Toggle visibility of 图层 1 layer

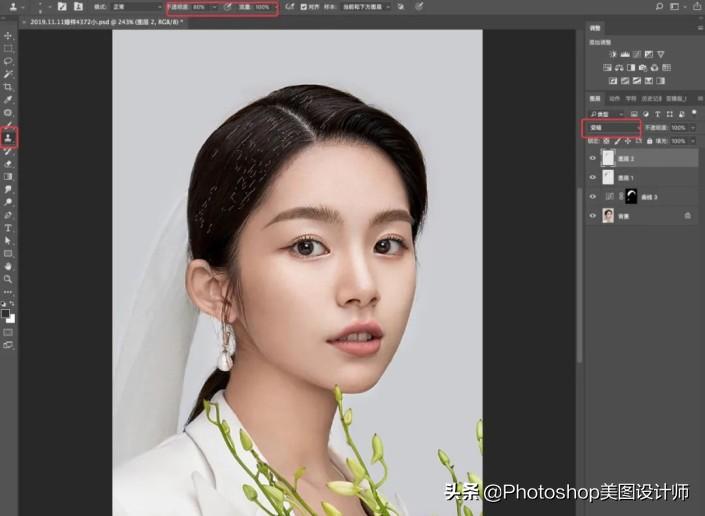coord(592,177)
